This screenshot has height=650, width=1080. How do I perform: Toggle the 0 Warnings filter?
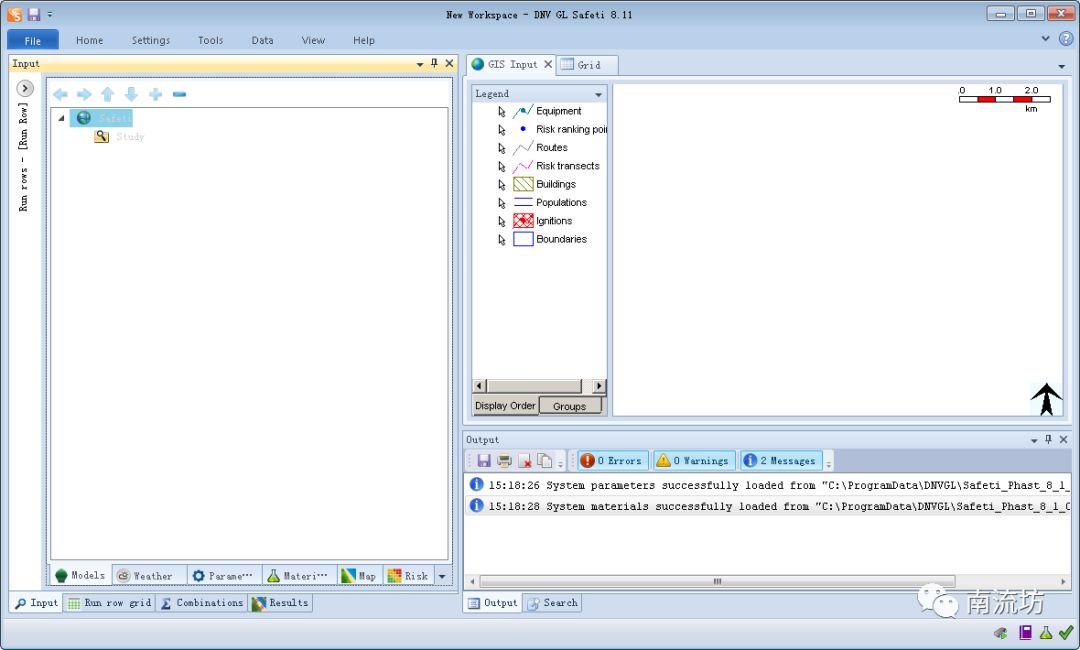click(x=693, y=461)
